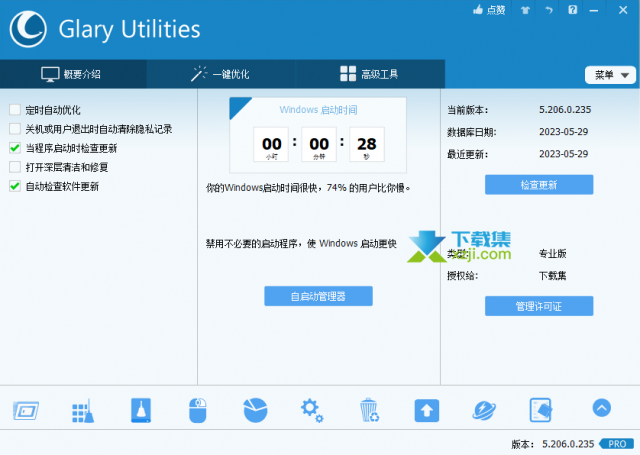
Task: Open the double gears process manager icon
Action: [x=312, y=410]
